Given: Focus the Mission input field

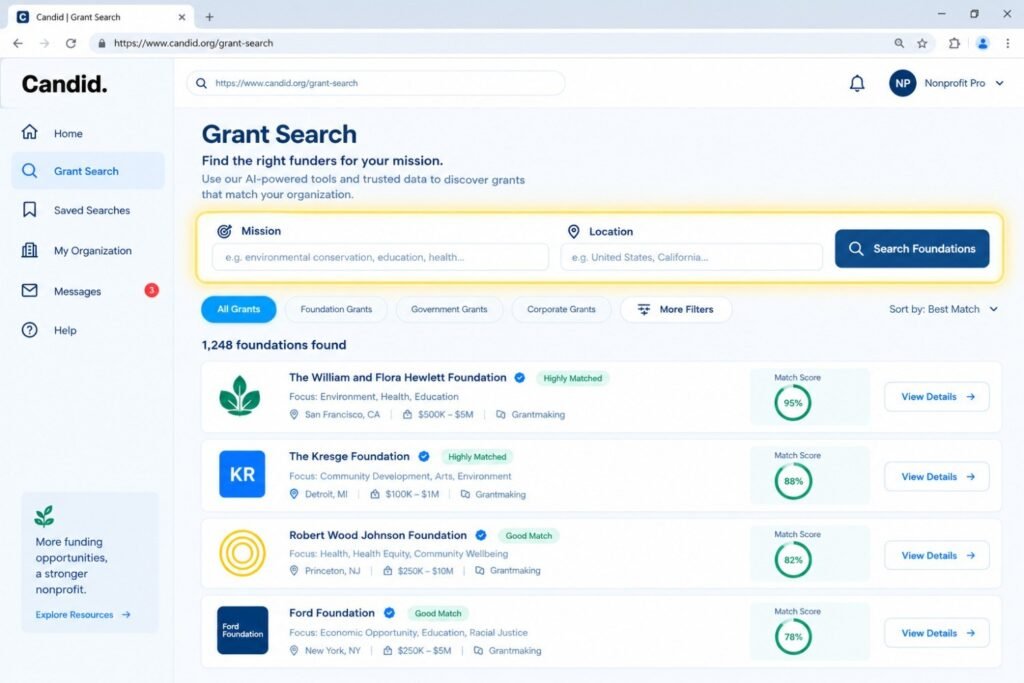Looking at the screenshot, I should click(380, 257).
